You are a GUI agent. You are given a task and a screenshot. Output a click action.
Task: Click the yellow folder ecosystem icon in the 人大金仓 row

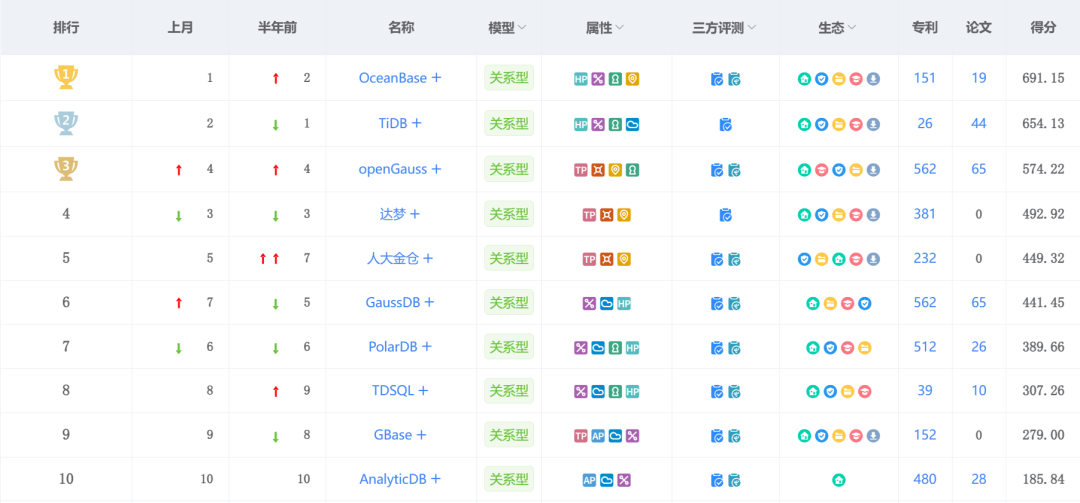pyautogui.click(x=821, y=259)
